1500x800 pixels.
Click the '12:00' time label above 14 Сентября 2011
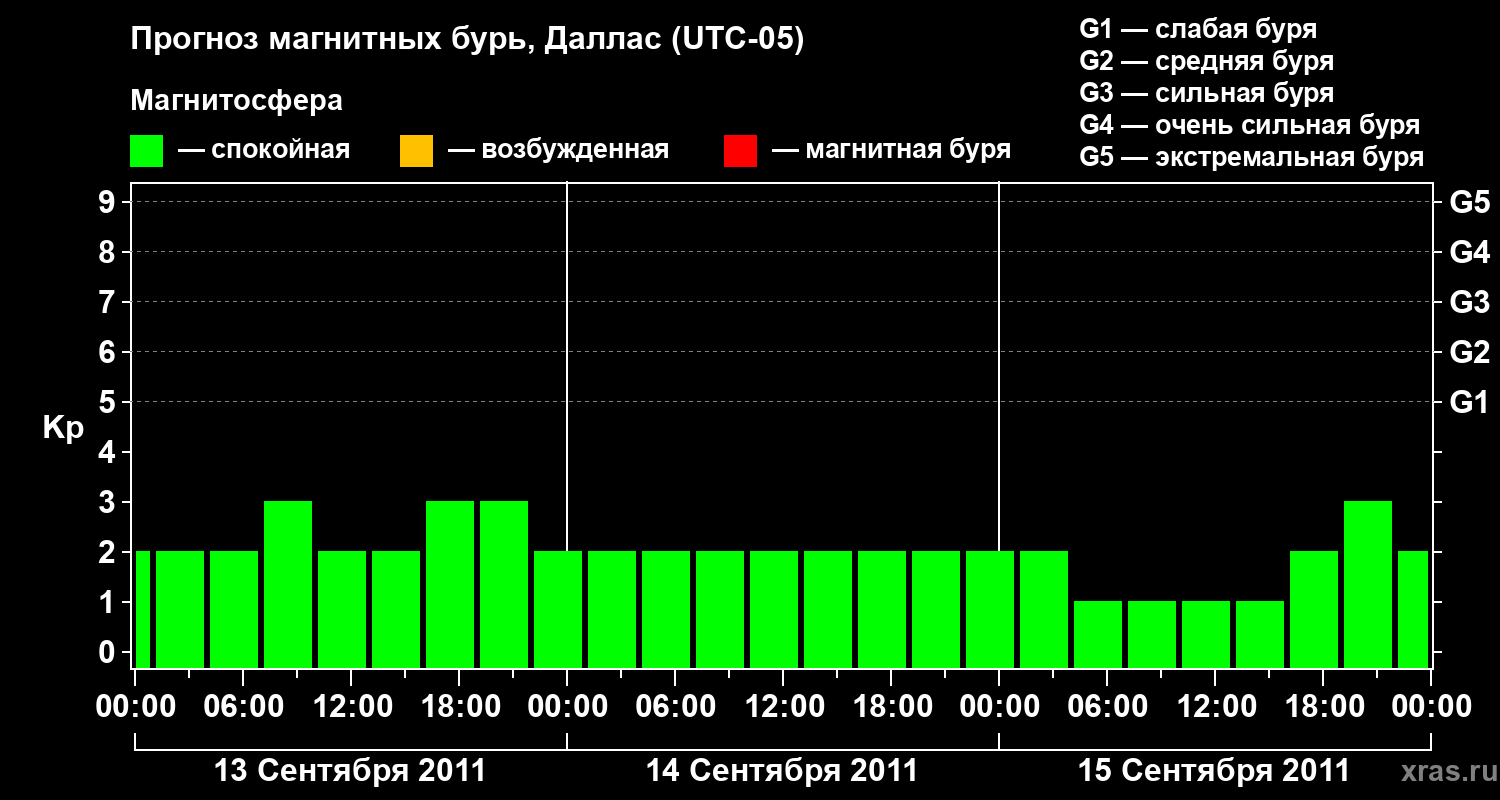point(784,707)
